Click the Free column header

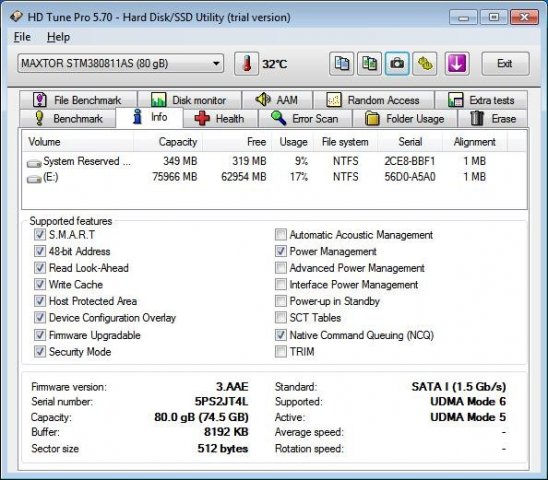click(237, 142)
